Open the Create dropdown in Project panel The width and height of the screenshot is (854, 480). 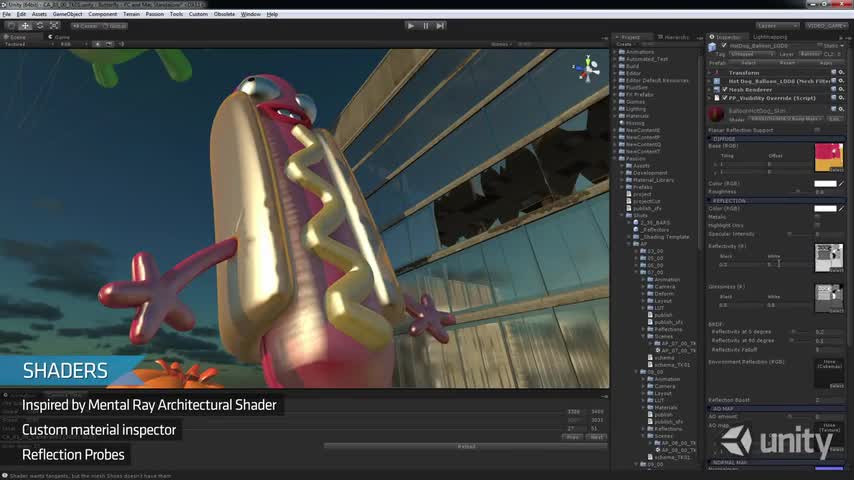point(625,44)
